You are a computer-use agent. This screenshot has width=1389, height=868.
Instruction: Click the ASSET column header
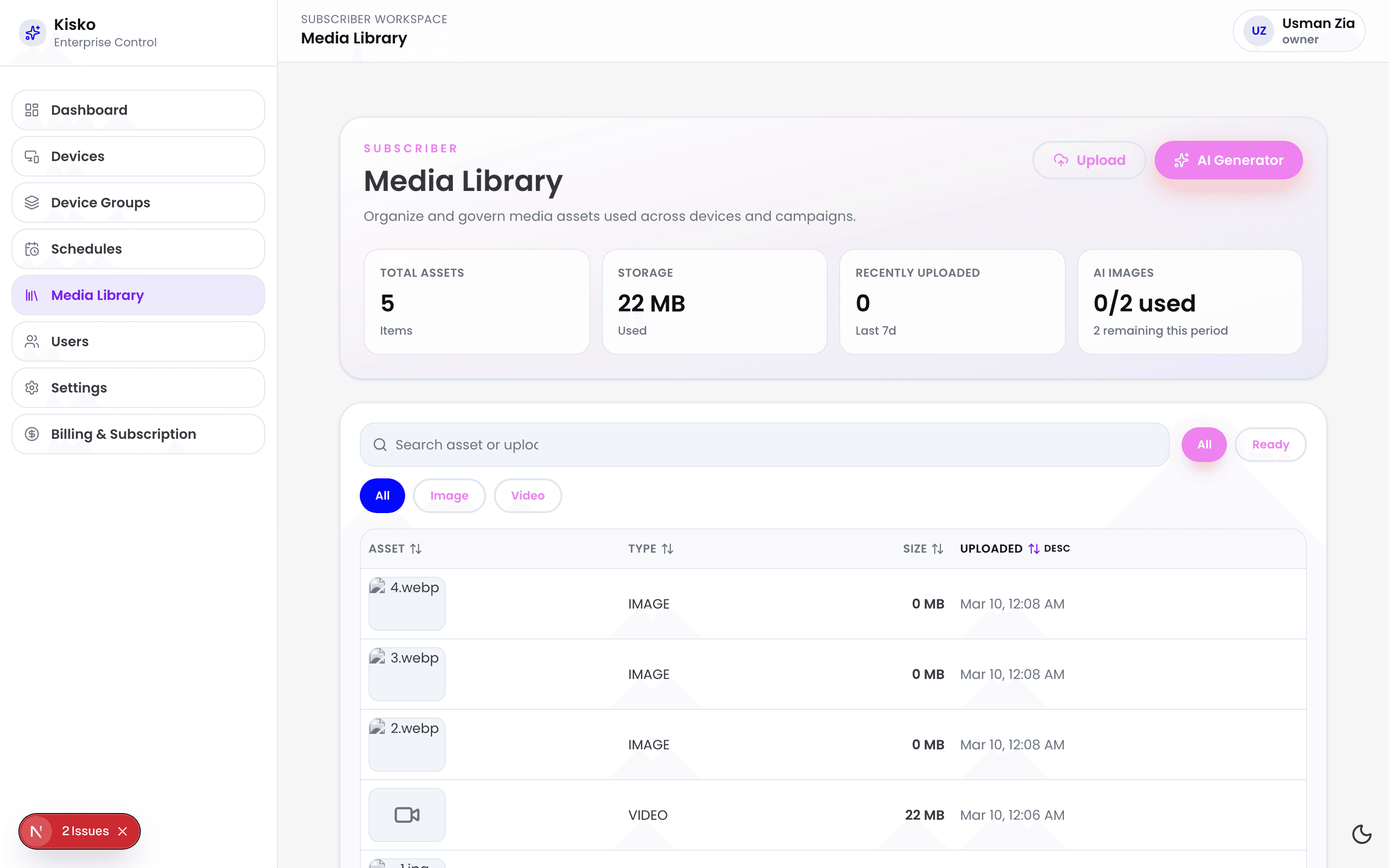point(395,549)
